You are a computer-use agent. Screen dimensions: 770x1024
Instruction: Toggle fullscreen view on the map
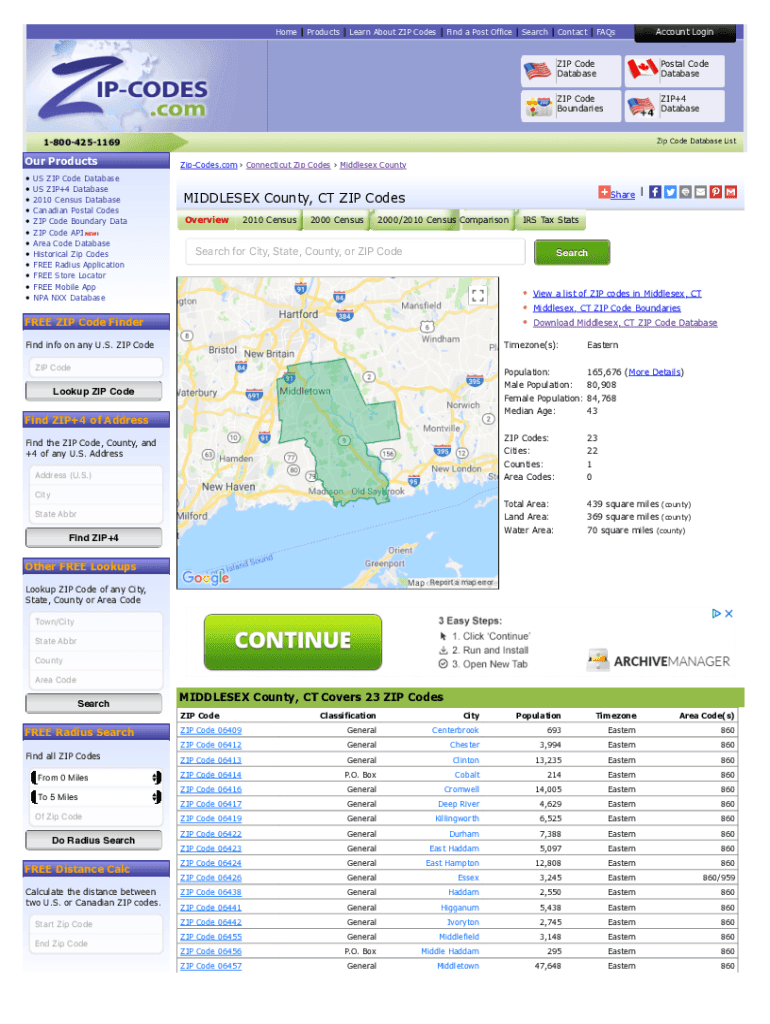(x=478, y=295)
